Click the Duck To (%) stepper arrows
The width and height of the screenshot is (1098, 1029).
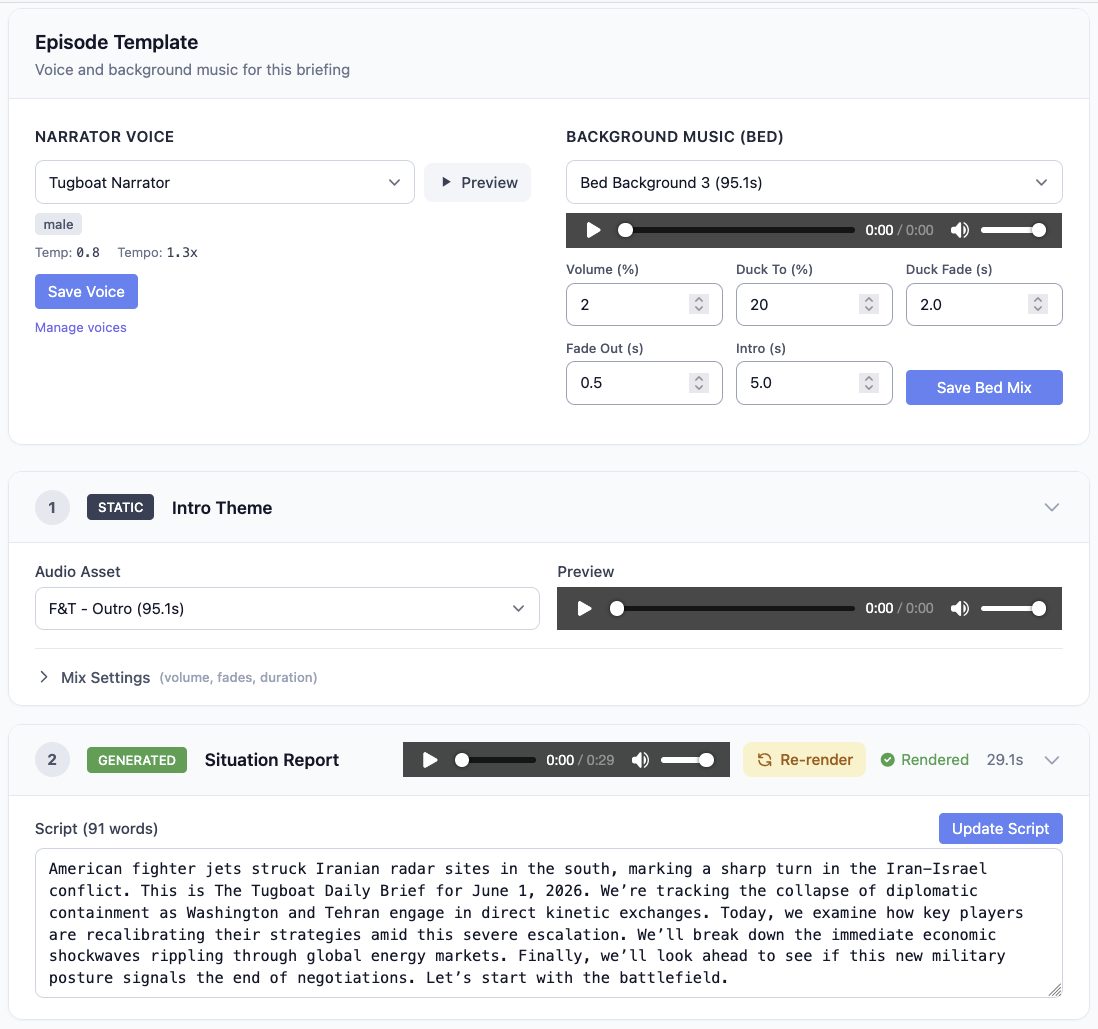pyautogui.click(x=869, y=304)
